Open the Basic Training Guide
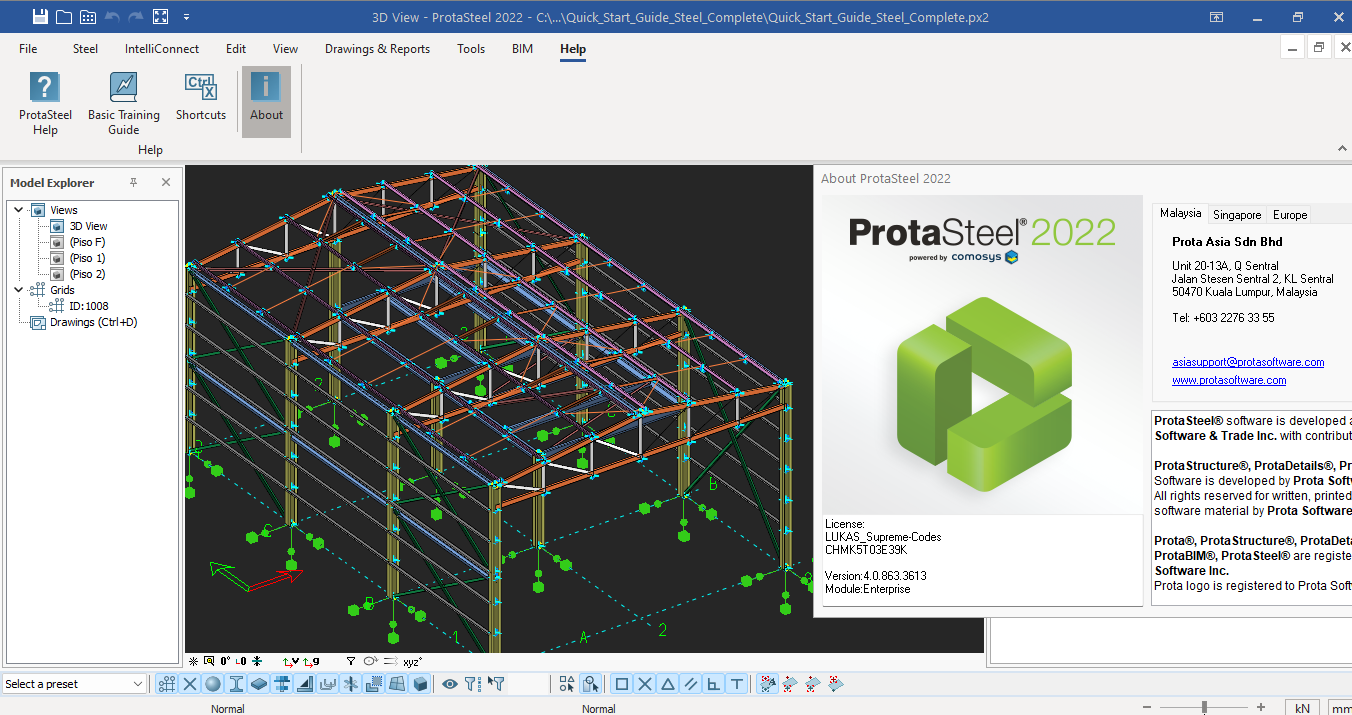This screenshot has height=715, width=1352. (x=124, y=100)
